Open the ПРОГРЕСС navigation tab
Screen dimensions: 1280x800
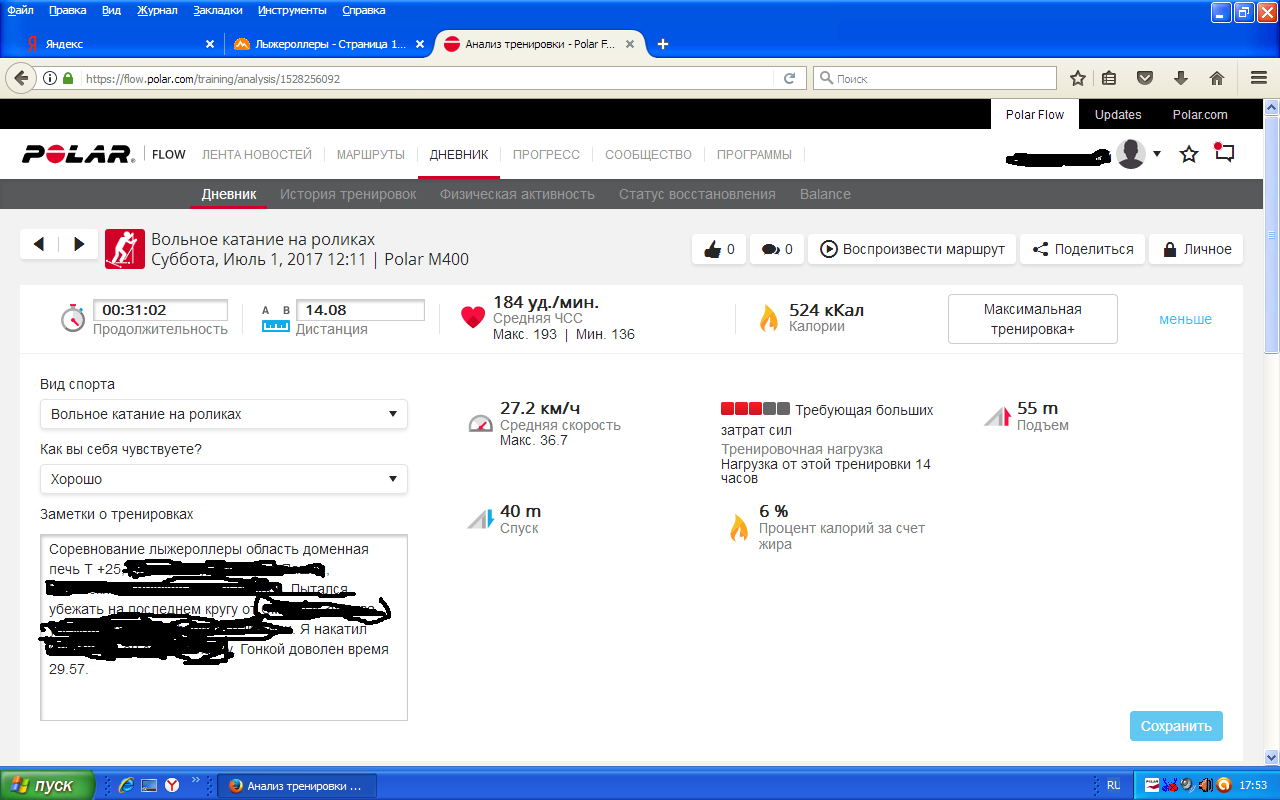pyautogui.click(x=546, y=154)
